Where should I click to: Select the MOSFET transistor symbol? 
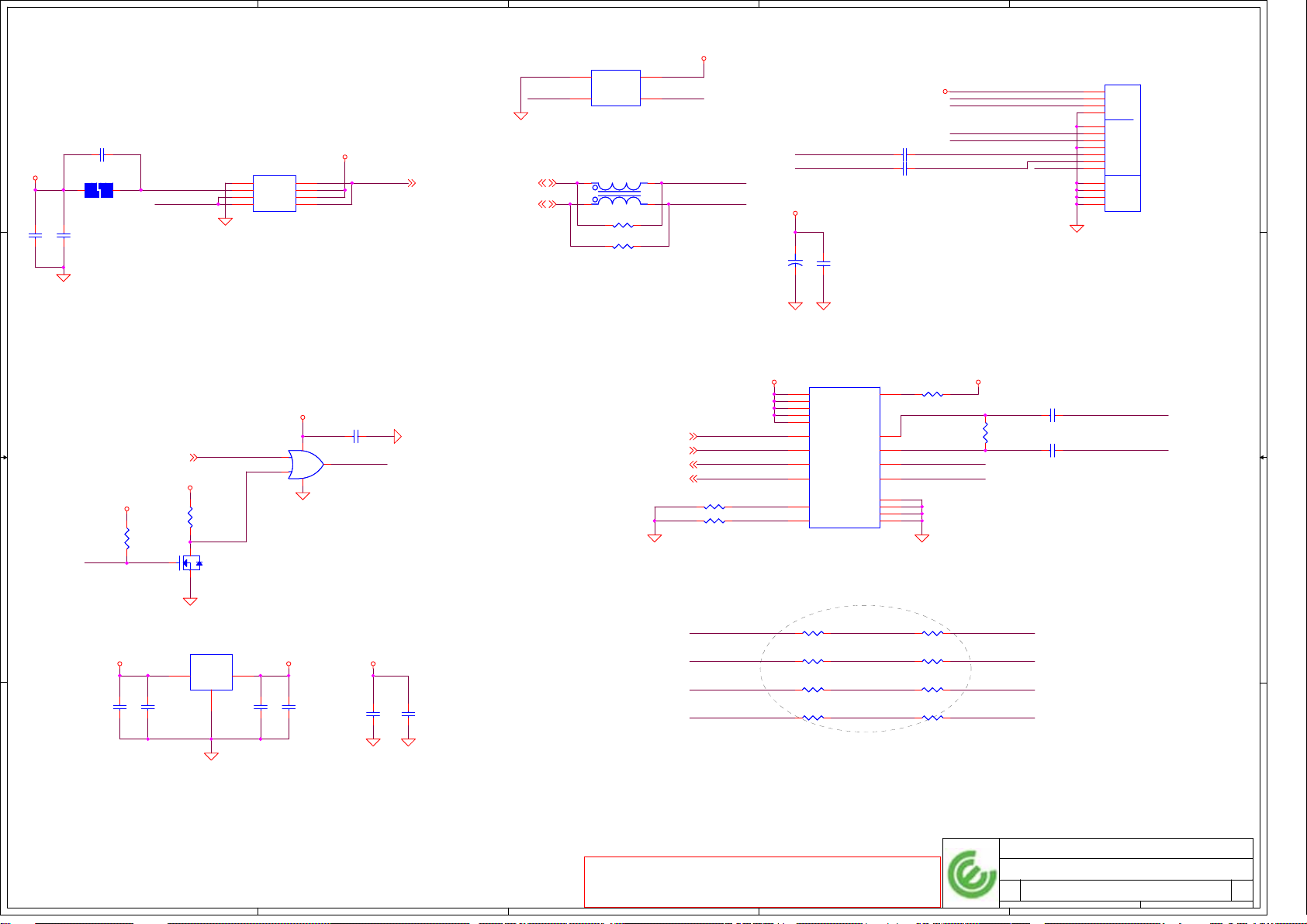click(191, 563)
